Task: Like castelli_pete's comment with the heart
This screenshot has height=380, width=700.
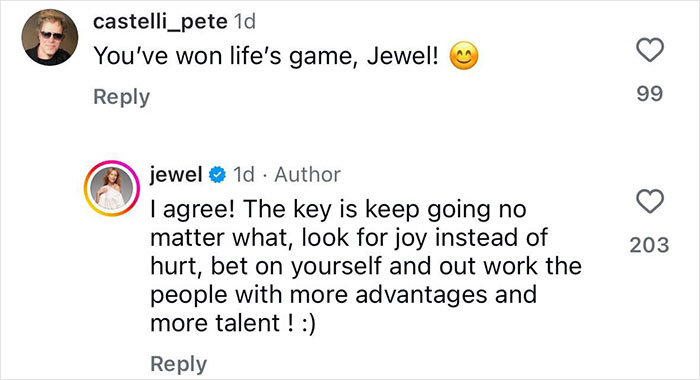Action: point(650,50)
